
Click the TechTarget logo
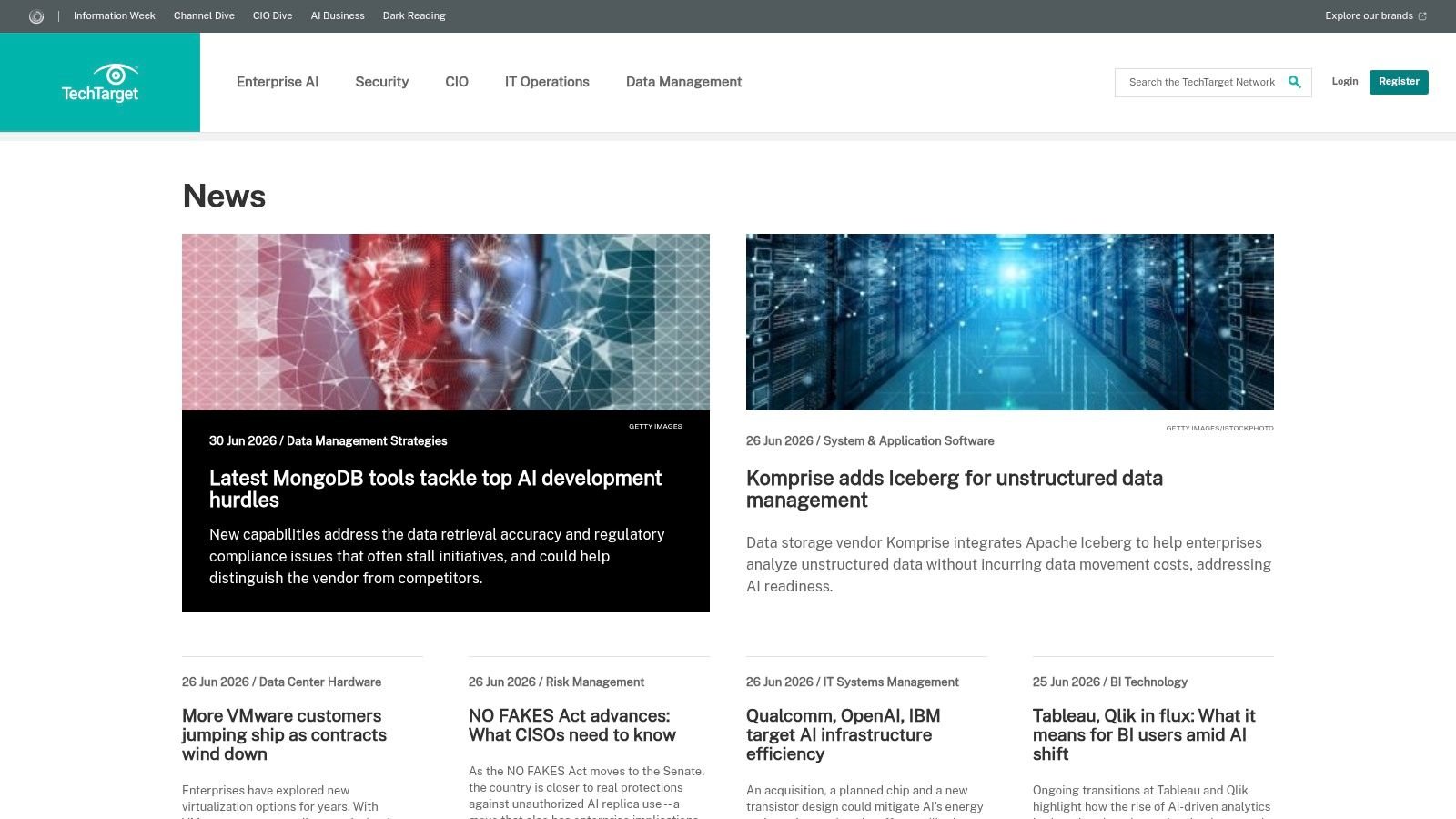tap(100, 83)
